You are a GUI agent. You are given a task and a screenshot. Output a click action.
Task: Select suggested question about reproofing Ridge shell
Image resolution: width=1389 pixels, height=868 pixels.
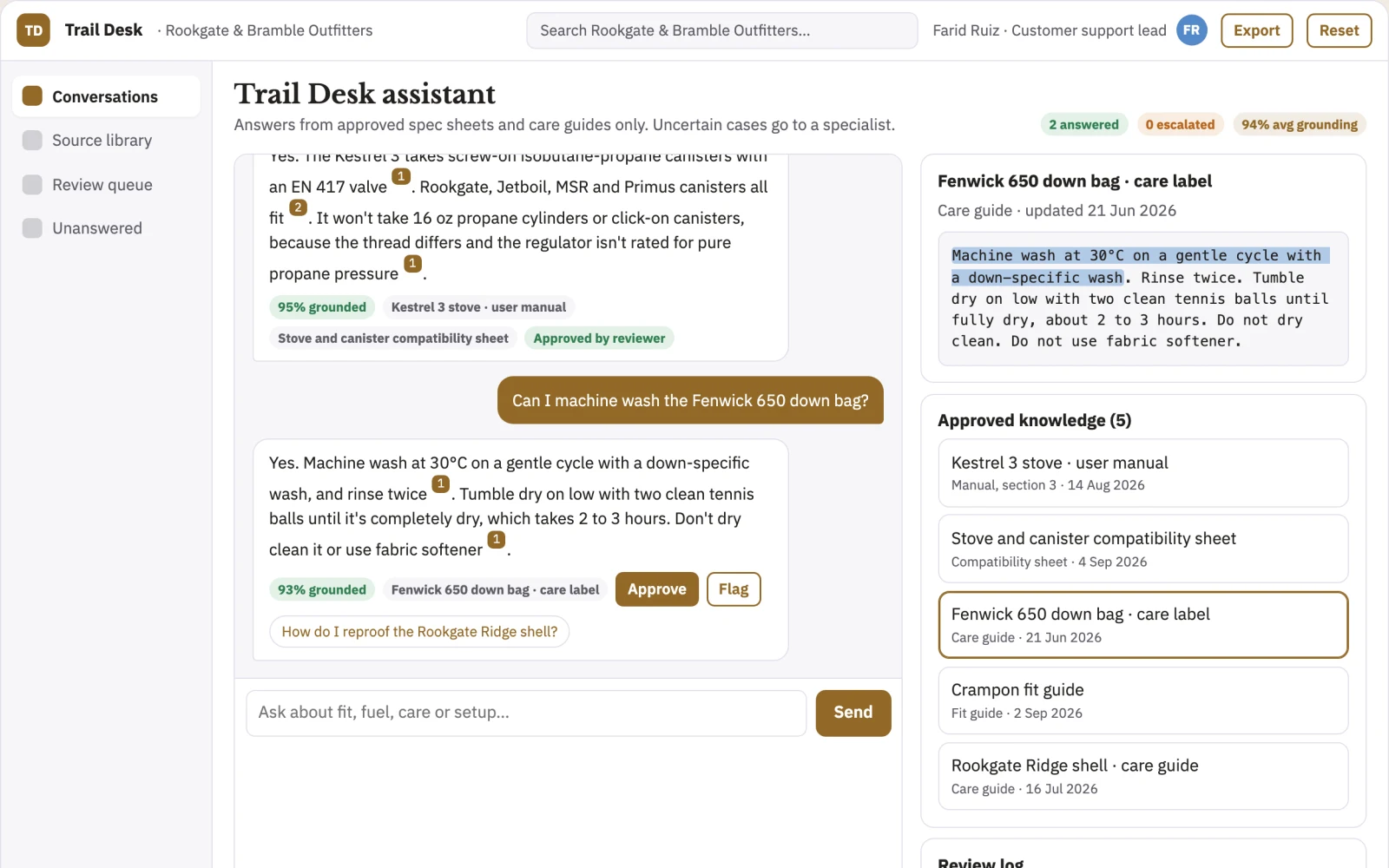[x=419, y=632]
